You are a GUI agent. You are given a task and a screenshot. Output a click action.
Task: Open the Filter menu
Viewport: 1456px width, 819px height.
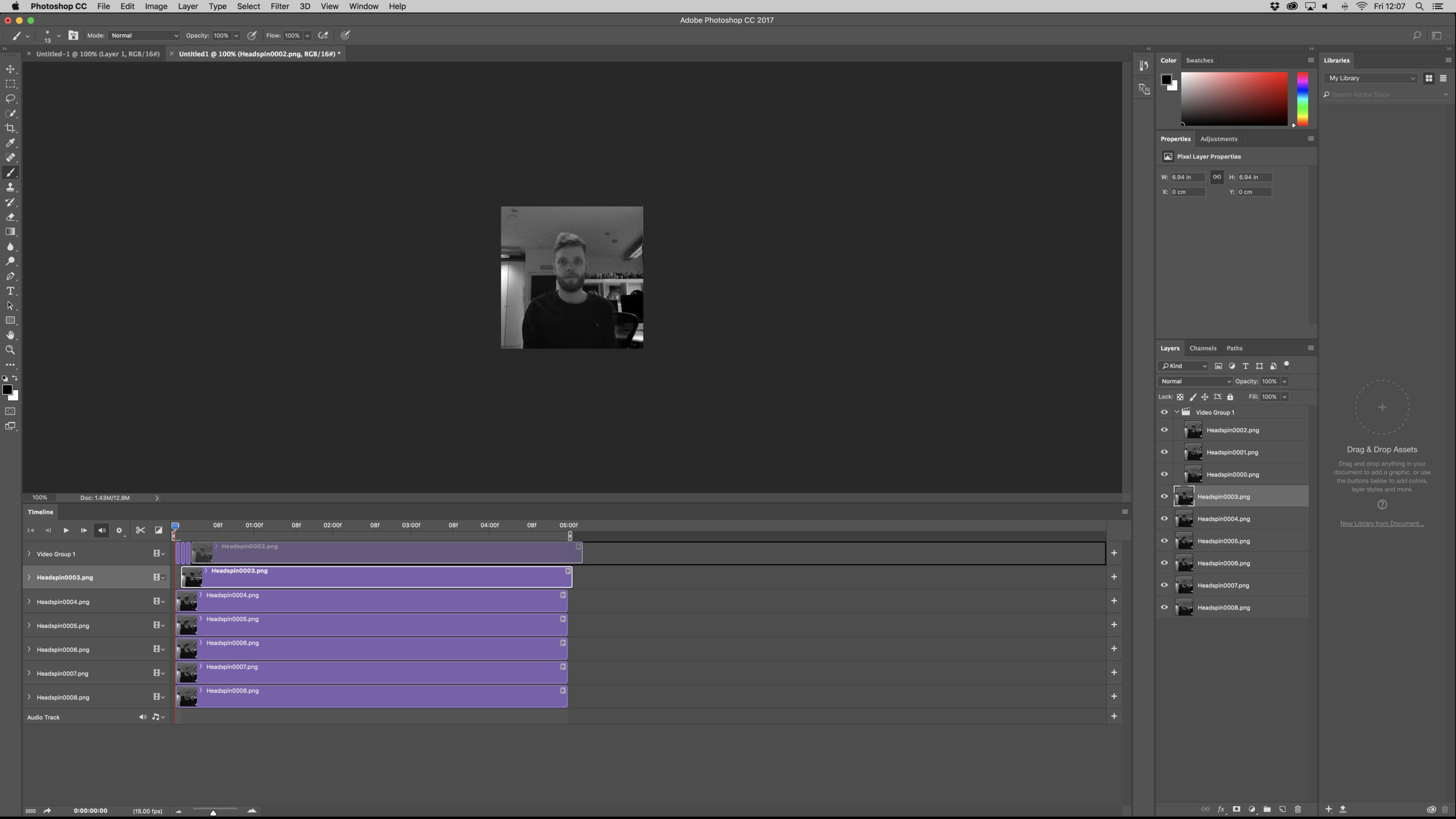point(280,6)
